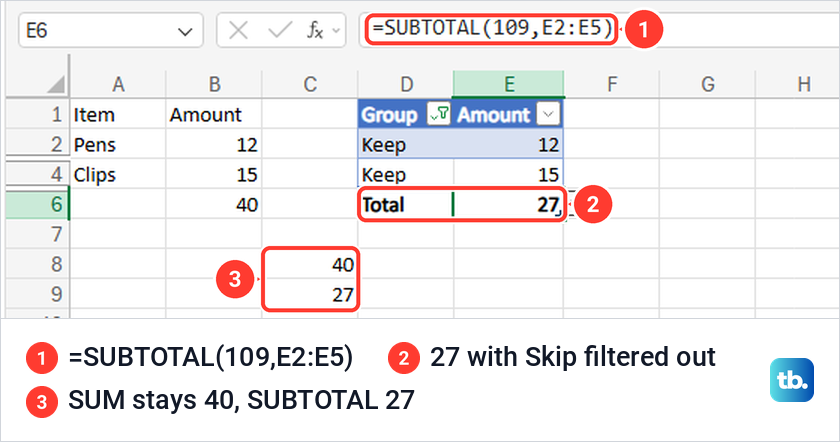Image resolution: width=840 pixels, height=442 pixels.
Task: Select cell B2 with value 12
Action: (x=214, y=144)
